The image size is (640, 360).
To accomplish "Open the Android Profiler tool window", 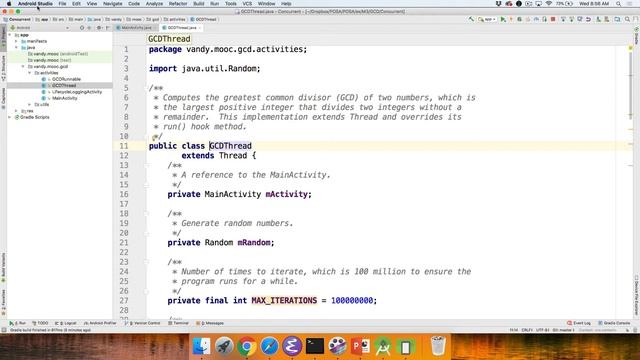I will tap(100, 323).
